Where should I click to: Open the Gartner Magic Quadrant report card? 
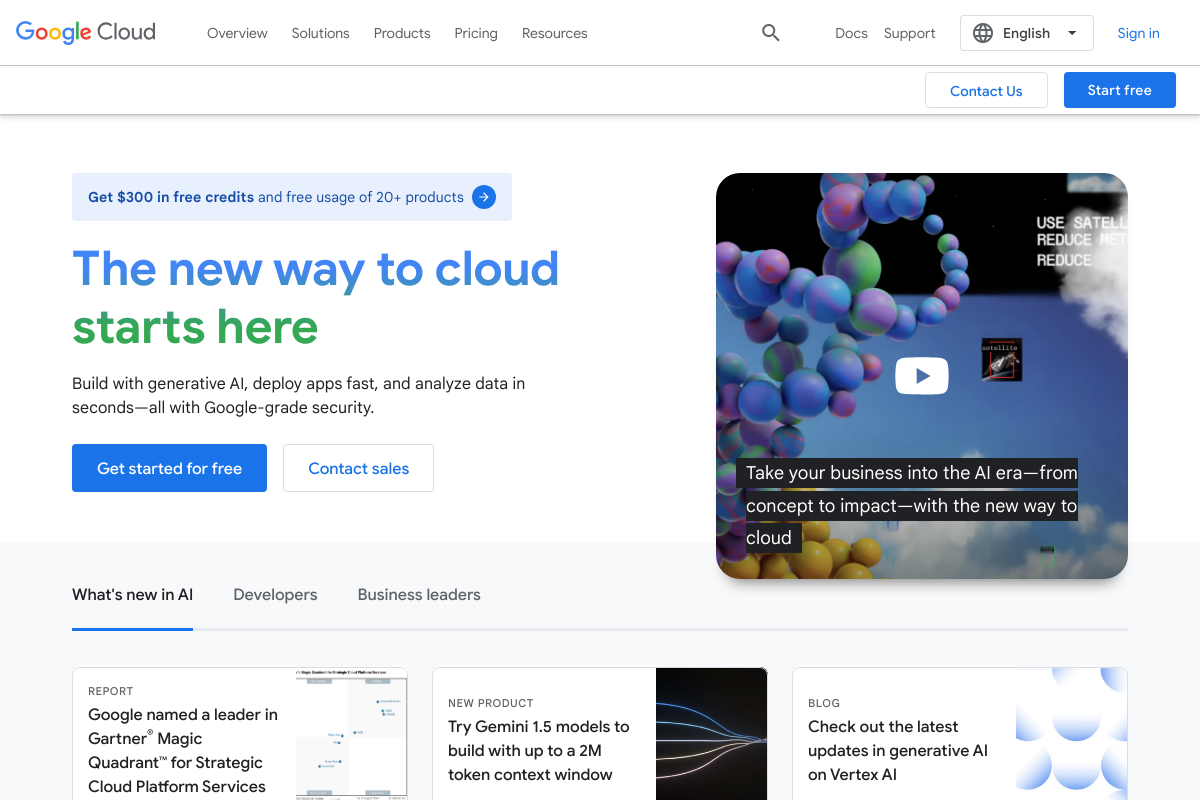[240, 734]
